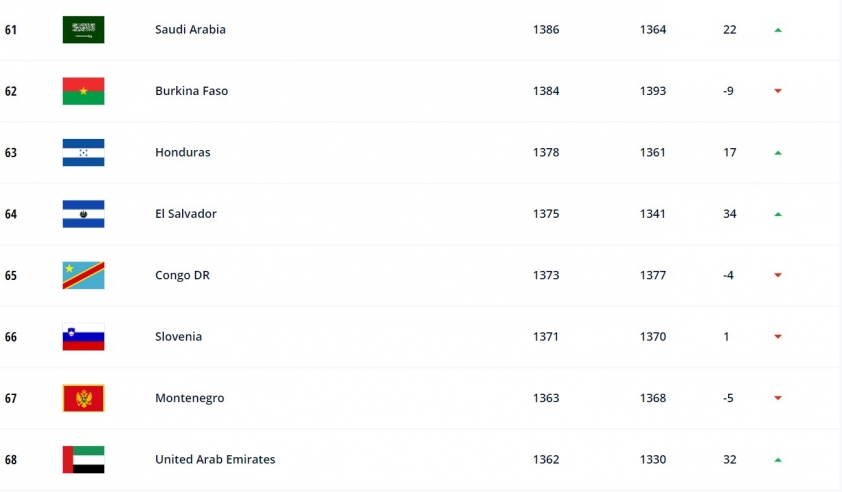
Task: Click the Montenegro flag icon
Action: (83, 398)
